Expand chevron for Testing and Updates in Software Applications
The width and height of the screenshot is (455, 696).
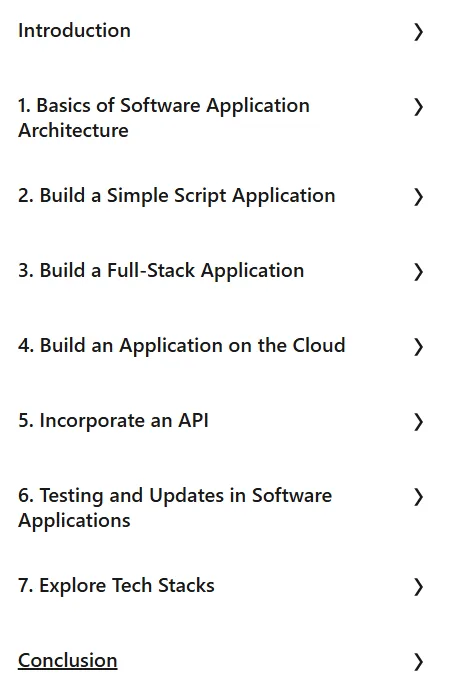point(418,497)
